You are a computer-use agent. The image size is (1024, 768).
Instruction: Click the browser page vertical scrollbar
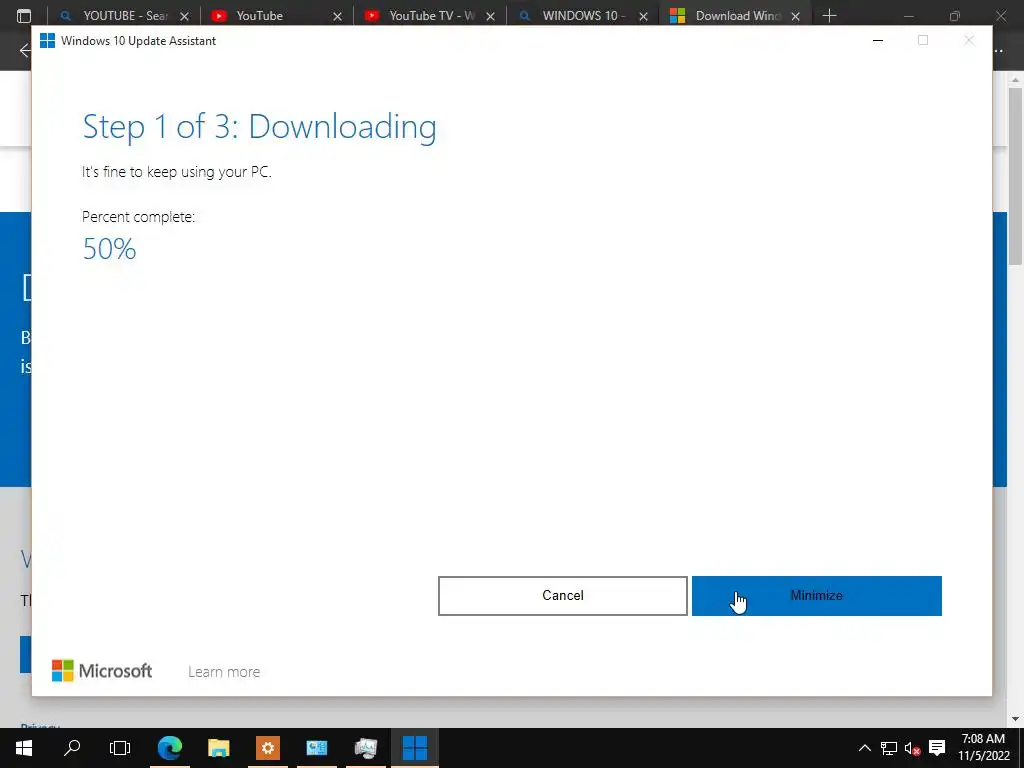1015,176
